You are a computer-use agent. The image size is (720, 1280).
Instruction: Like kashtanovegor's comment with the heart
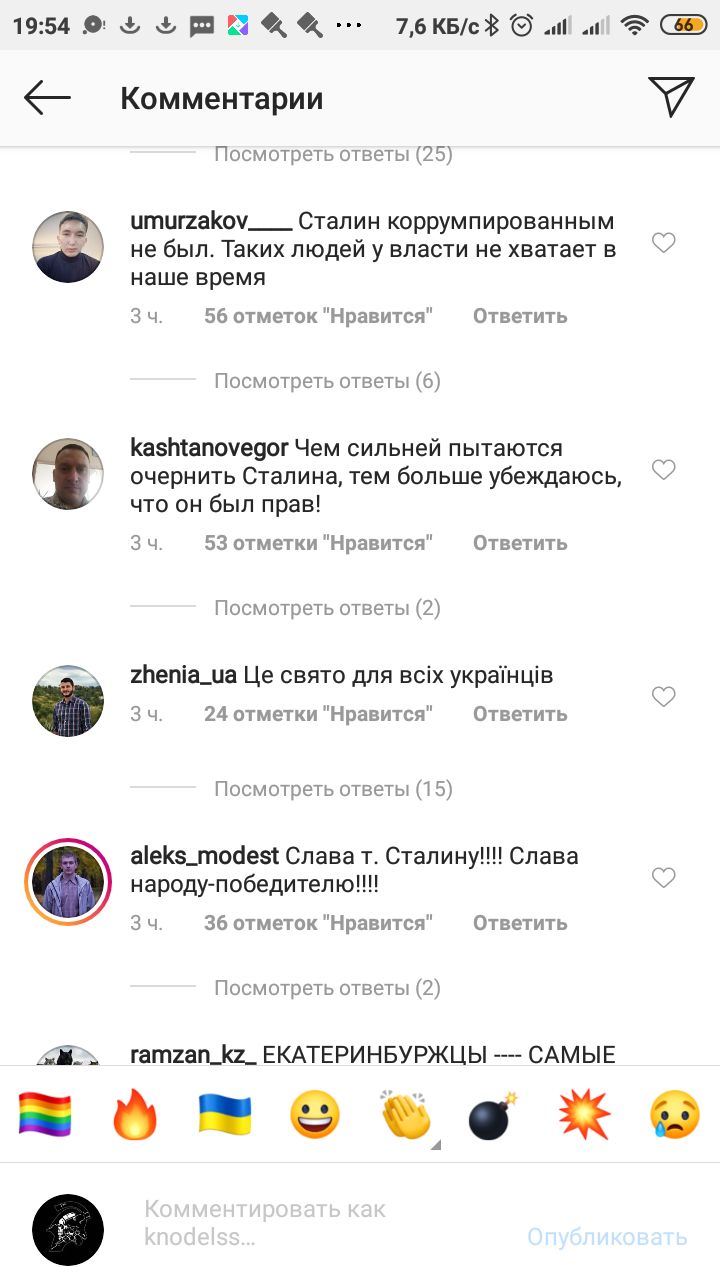(664, 470)
